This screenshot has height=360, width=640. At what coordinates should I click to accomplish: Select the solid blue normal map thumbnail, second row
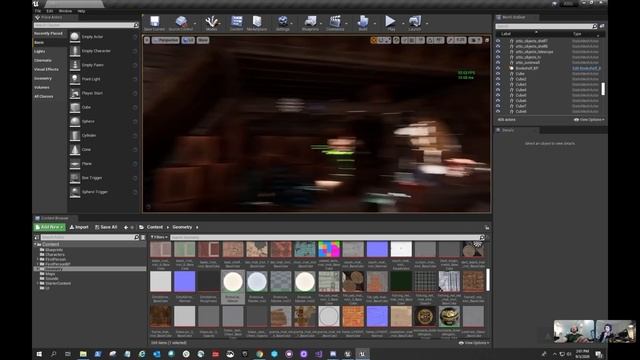pos(184,282)
